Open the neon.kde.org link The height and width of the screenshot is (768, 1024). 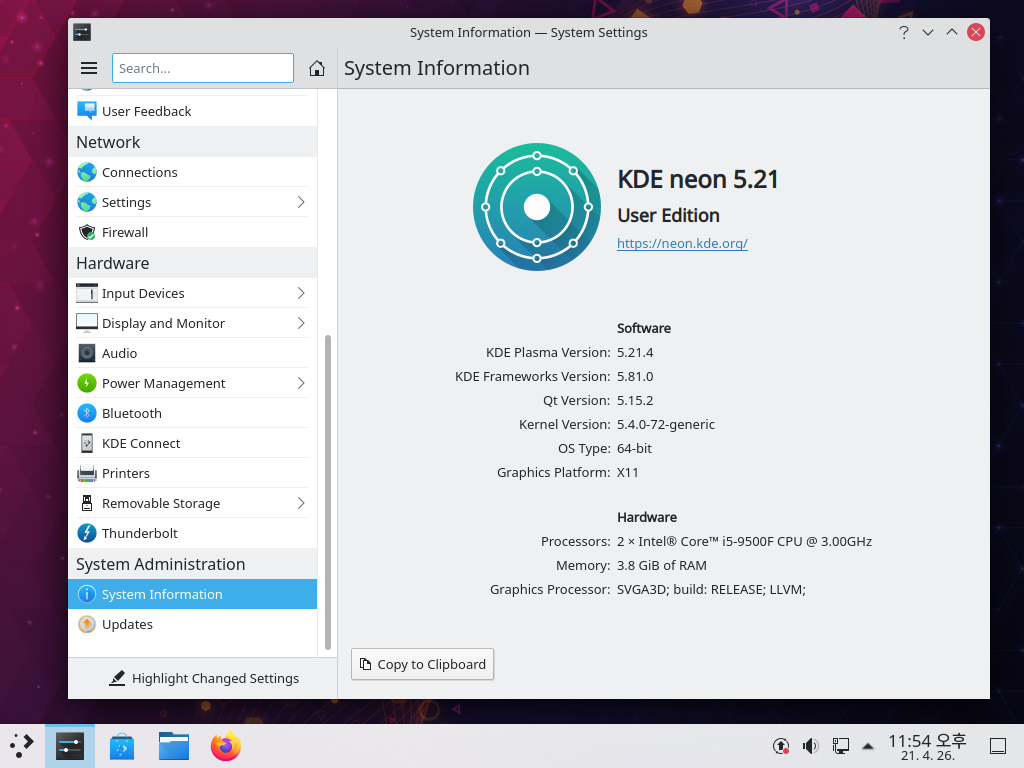[682, 243]
